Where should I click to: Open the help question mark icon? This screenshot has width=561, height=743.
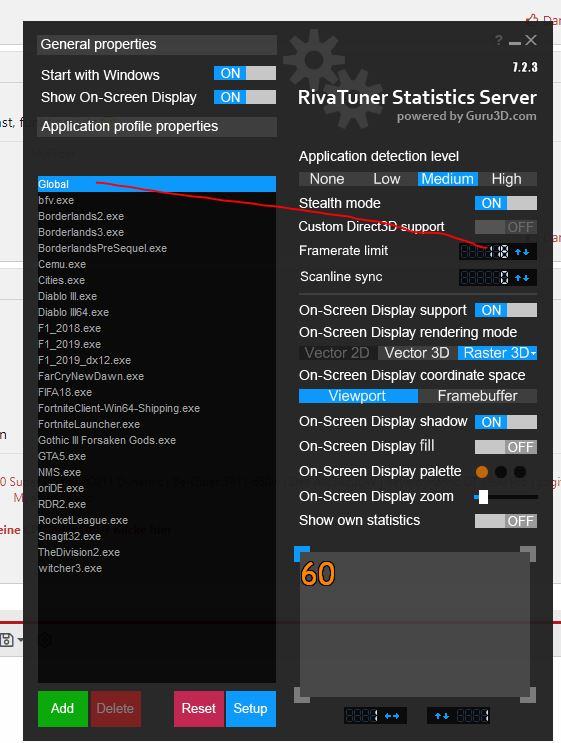click(498, 41)
